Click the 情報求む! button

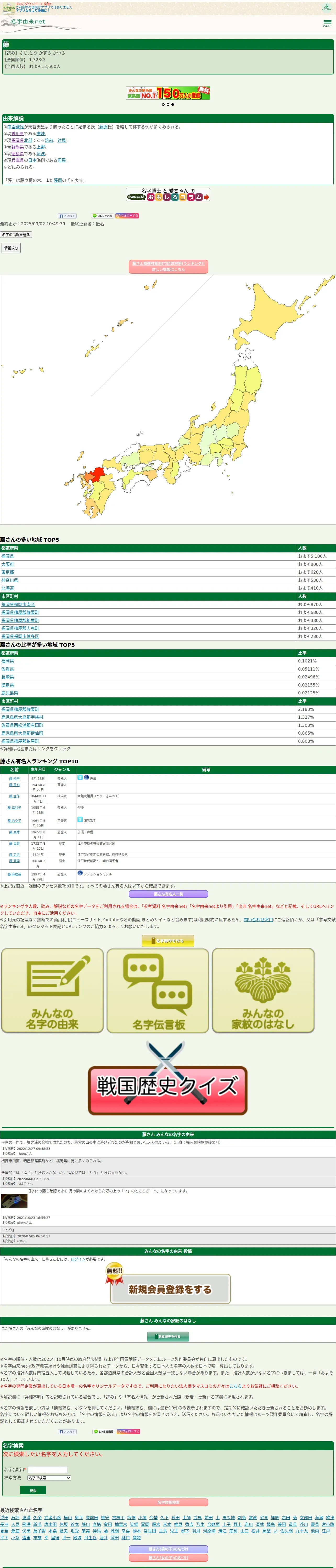point(11,248)
